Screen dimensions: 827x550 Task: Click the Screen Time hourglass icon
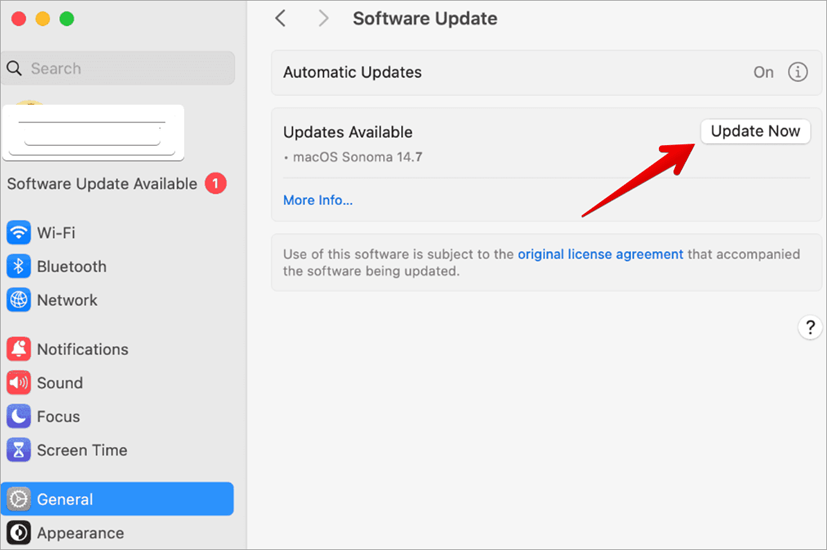pos(18,450)
